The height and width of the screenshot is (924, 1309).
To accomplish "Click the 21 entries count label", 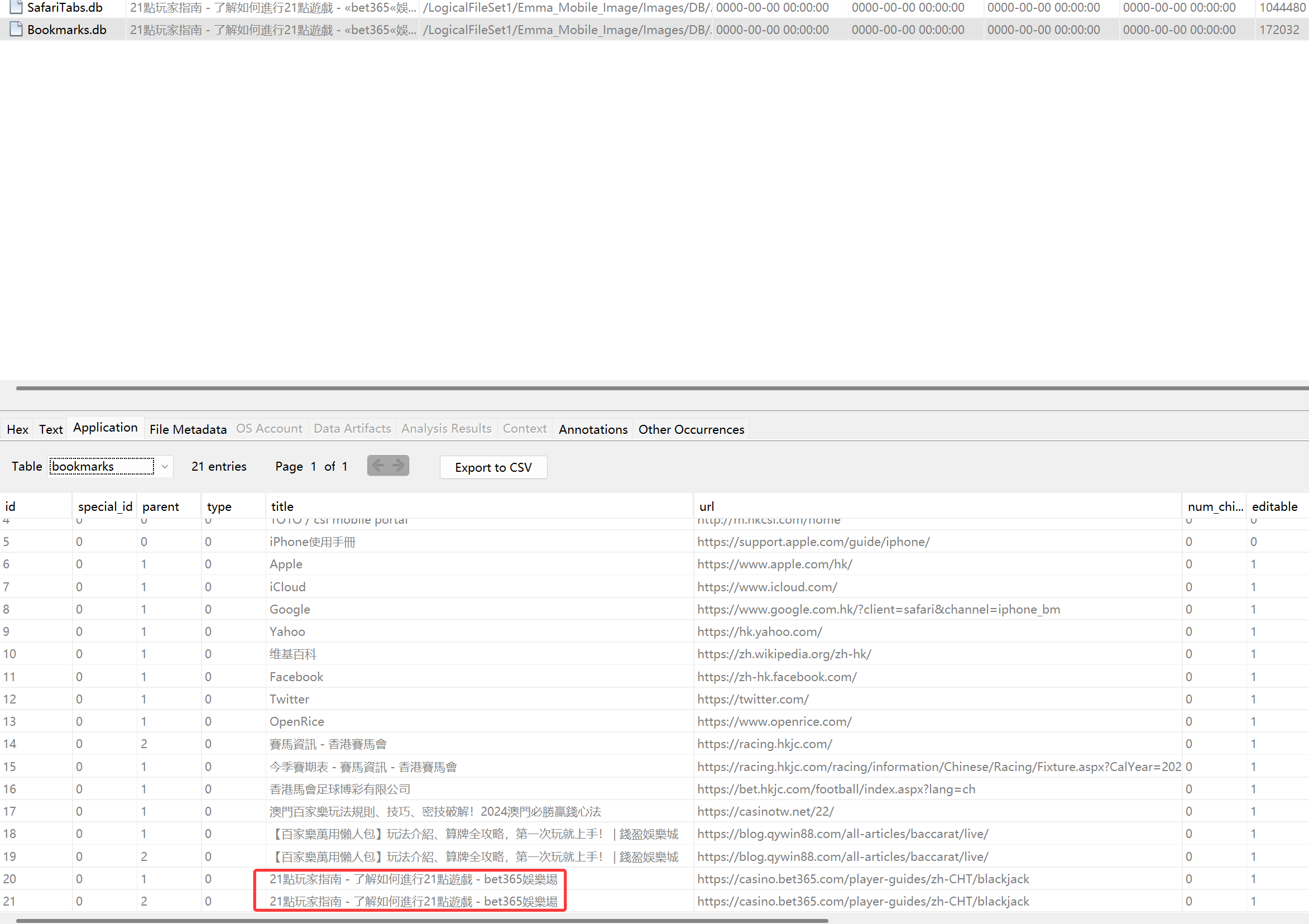I will 219,467.
